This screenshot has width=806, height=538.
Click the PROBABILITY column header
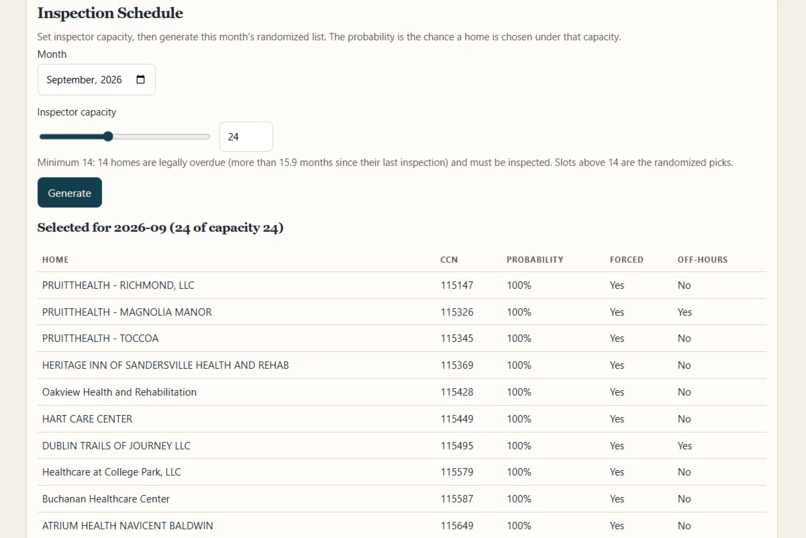535,259
